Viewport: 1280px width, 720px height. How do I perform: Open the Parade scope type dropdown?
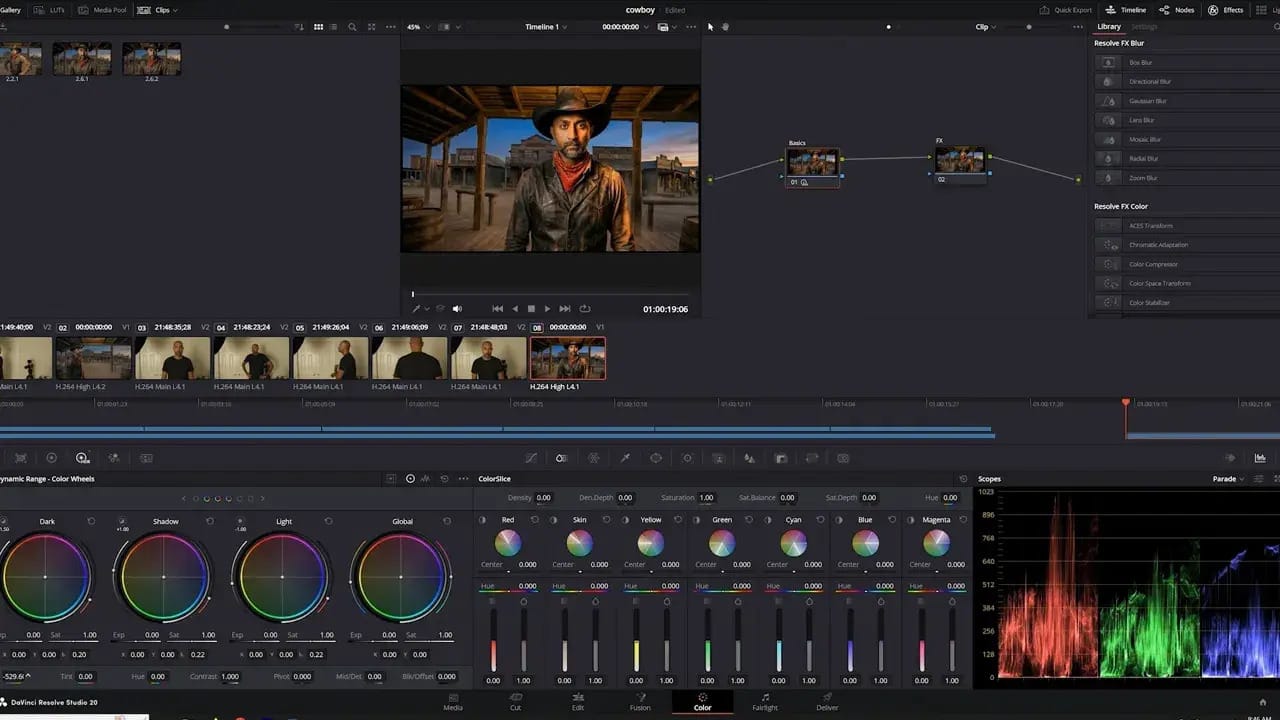1228,479
